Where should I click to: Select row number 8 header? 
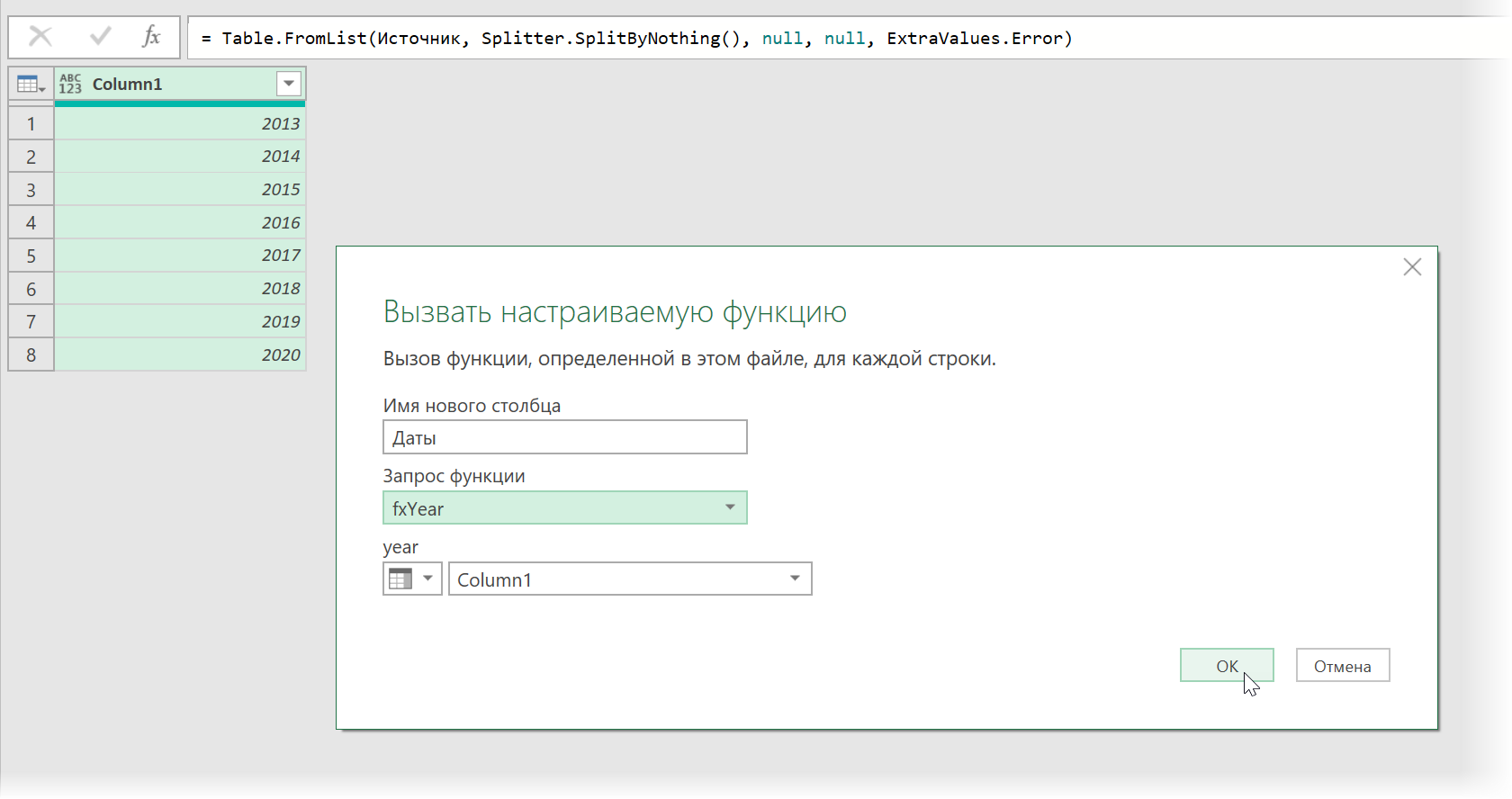31,355
